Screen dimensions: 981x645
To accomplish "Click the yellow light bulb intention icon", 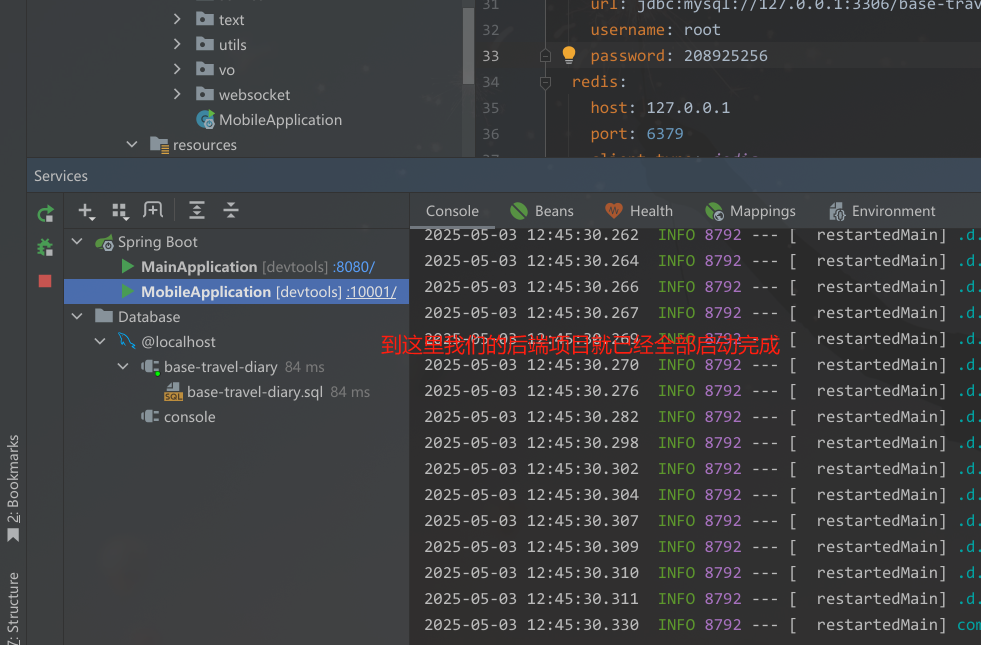I will point(569,55).
